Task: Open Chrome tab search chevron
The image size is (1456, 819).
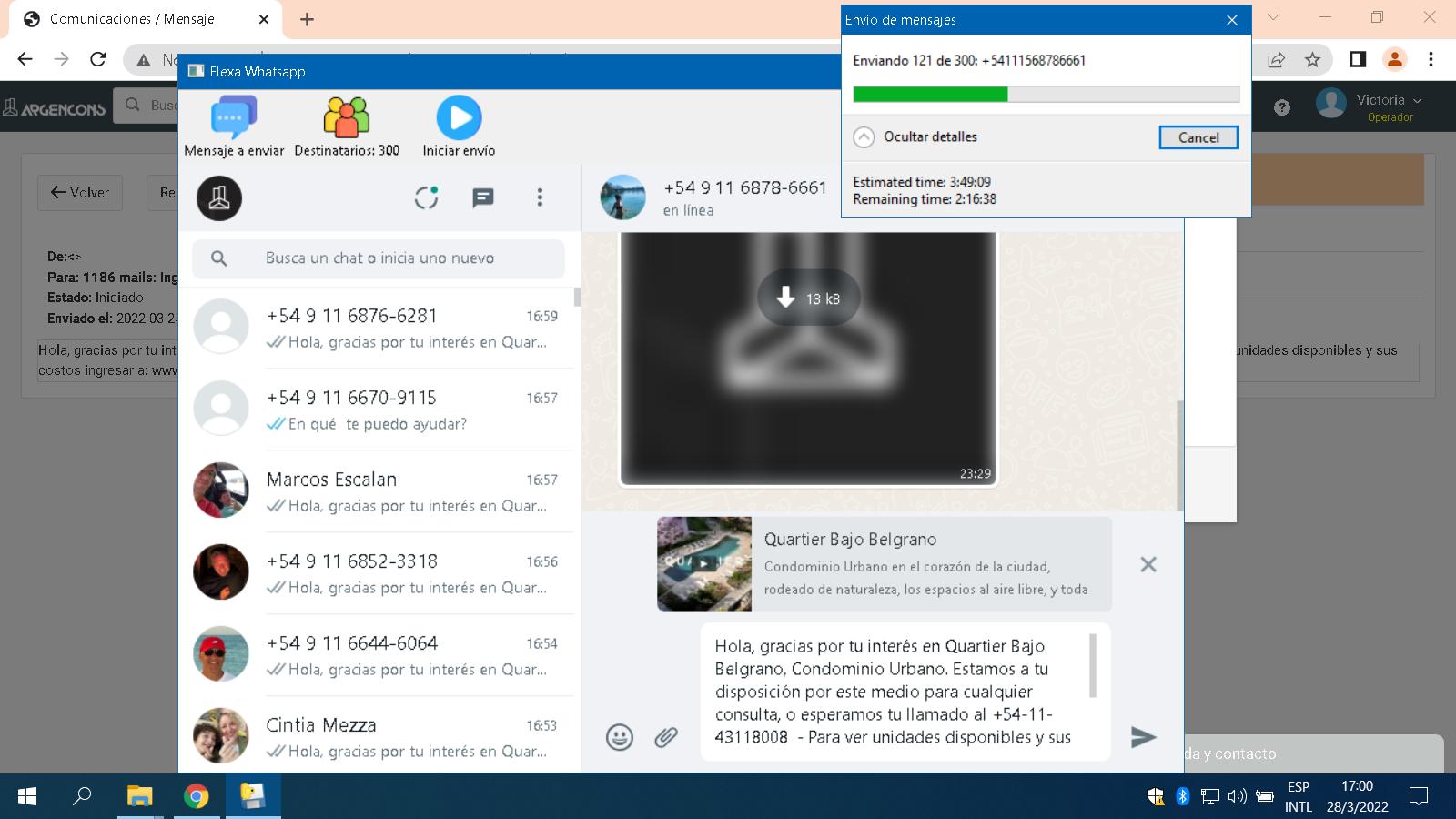Action: [x=1273, y=17]
